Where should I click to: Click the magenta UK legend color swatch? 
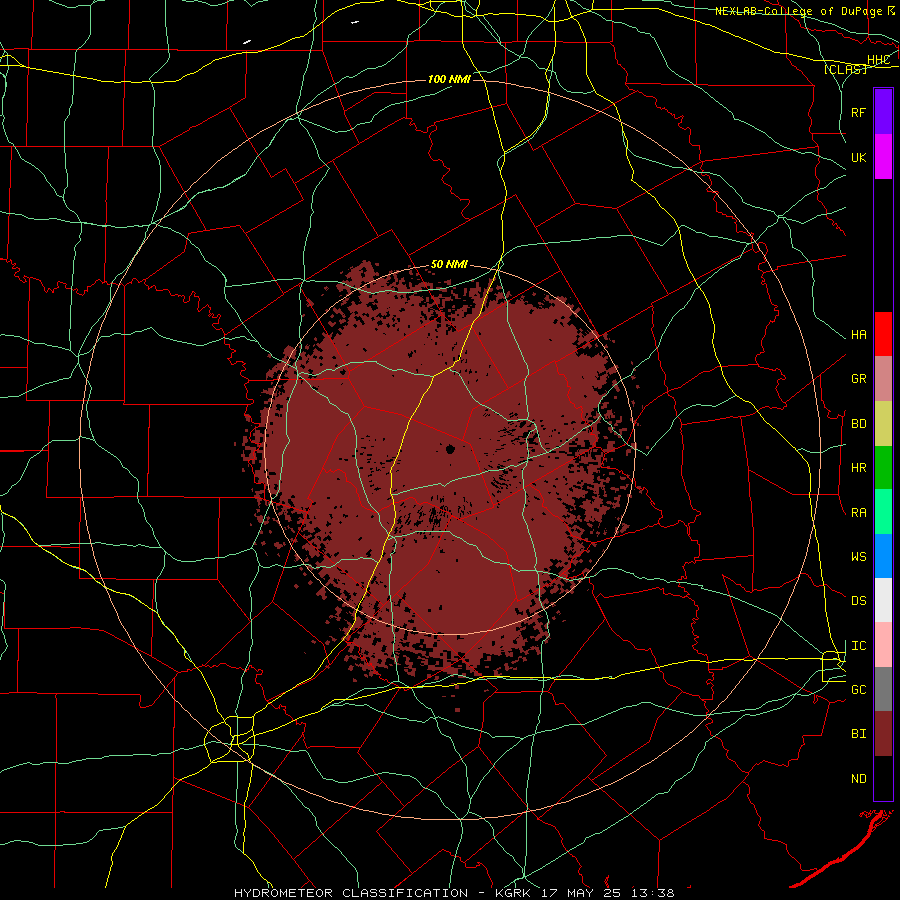[x=883, y=157]
